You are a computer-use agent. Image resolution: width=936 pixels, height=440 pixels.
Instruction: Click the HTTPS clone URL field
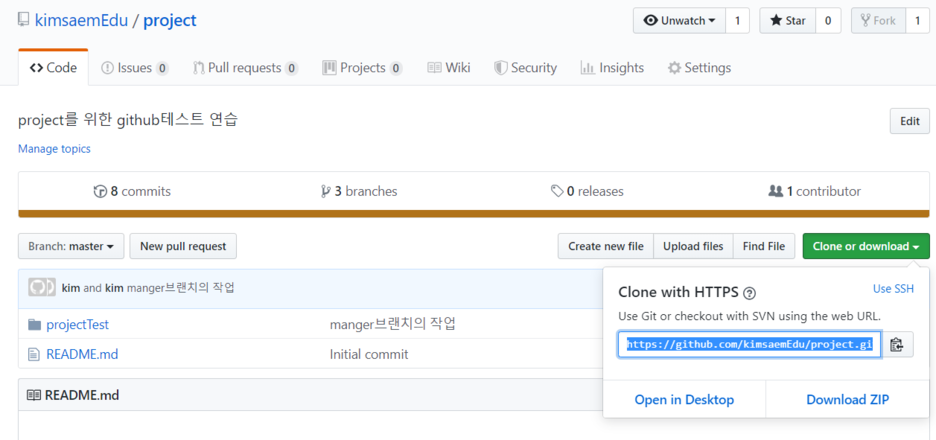click(749, 344)
